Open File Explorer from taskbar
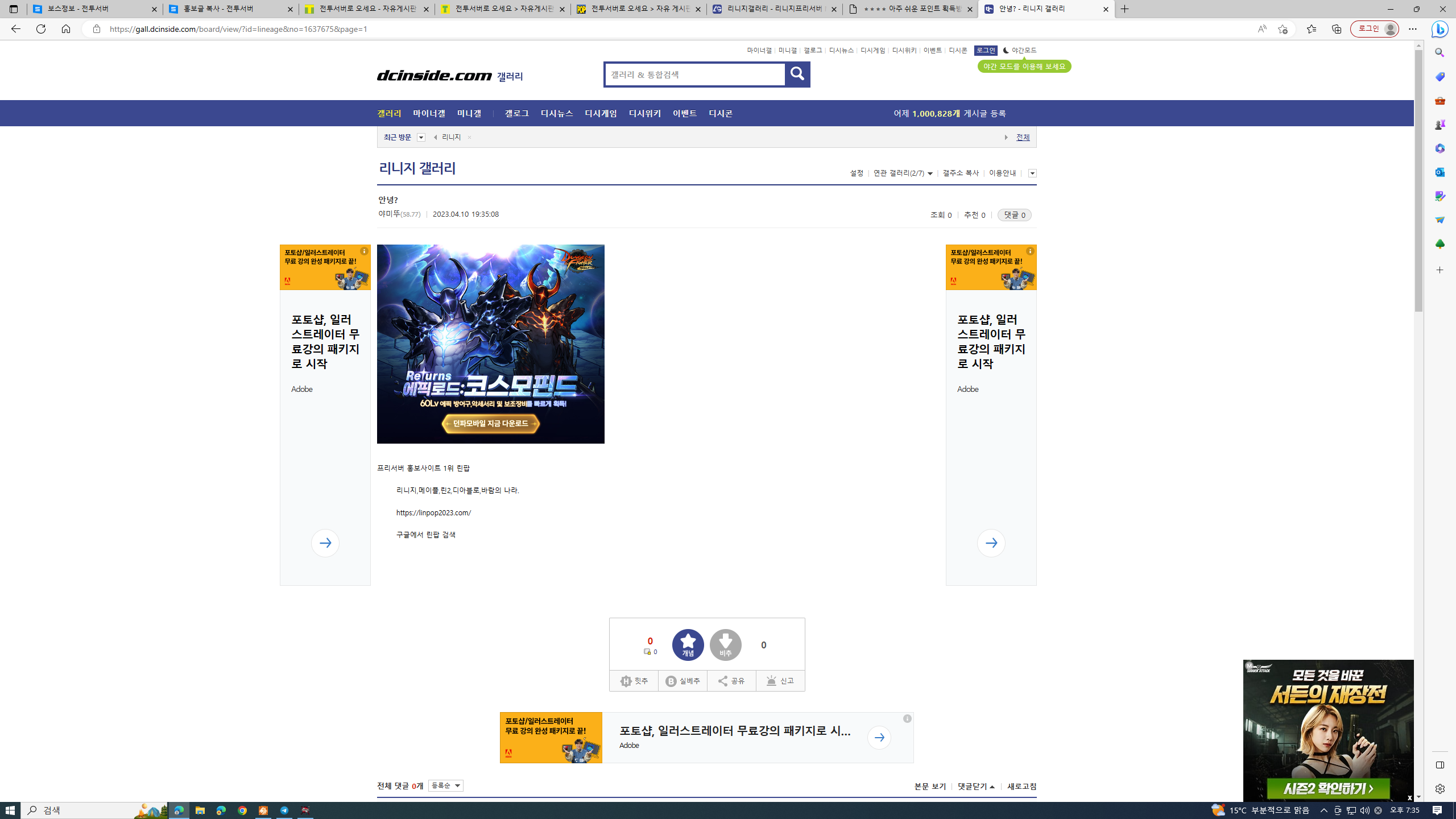The image size is (1456, 819). point(200,810)
